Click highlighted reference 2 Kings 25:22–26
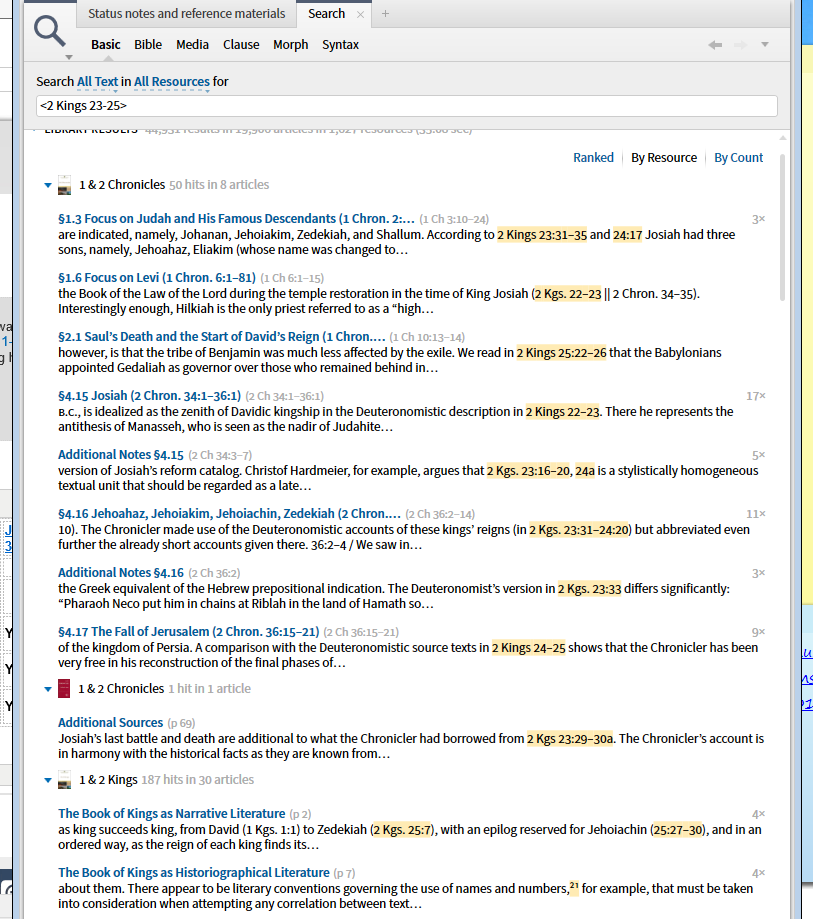 [562, 353]
